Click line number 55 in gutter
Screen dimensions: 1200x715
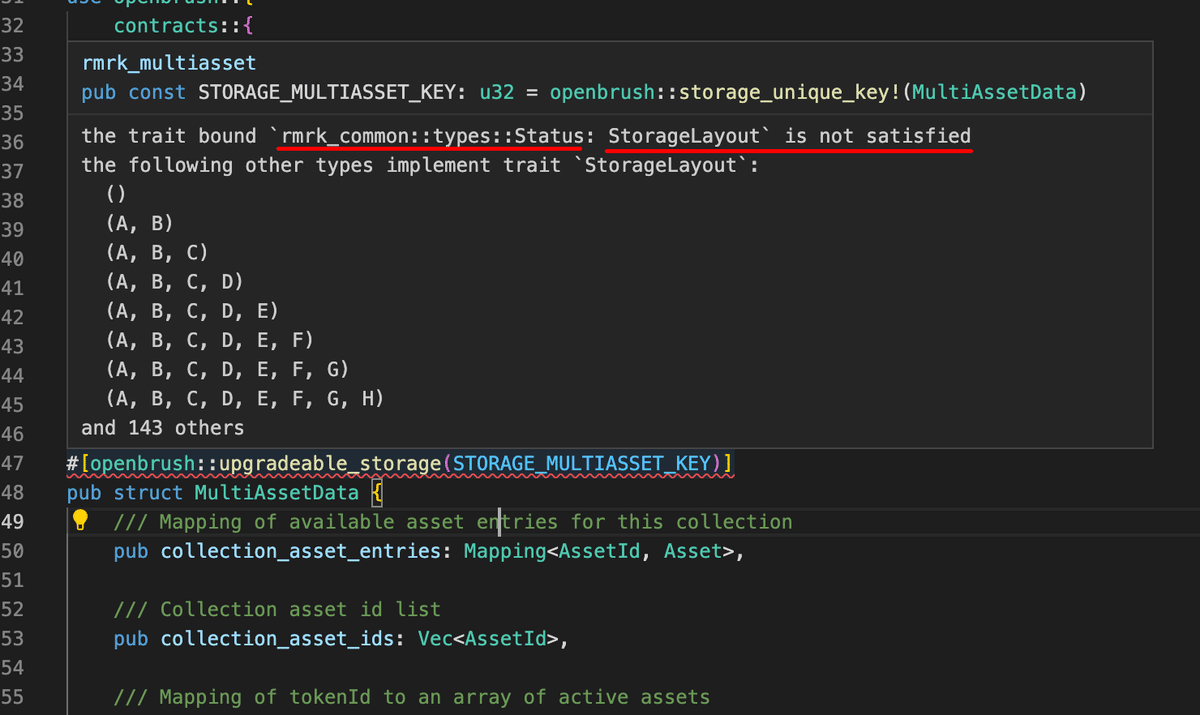(x=12, y=697)
